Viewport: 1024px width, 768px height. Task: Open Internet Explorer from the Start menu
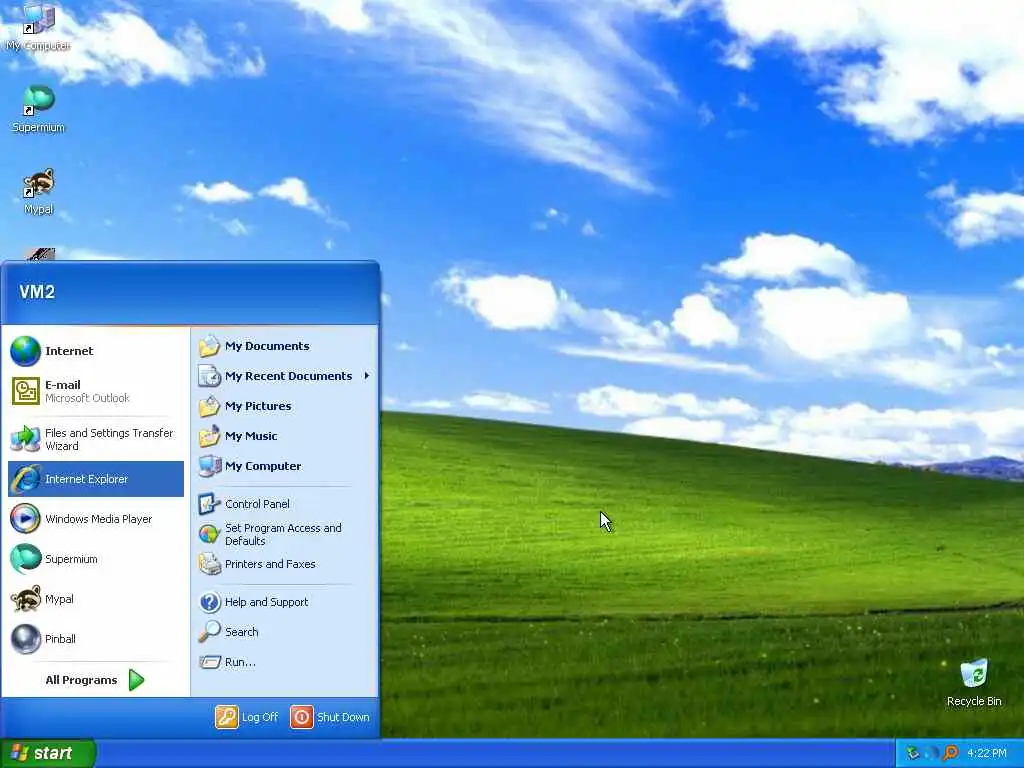96,479
